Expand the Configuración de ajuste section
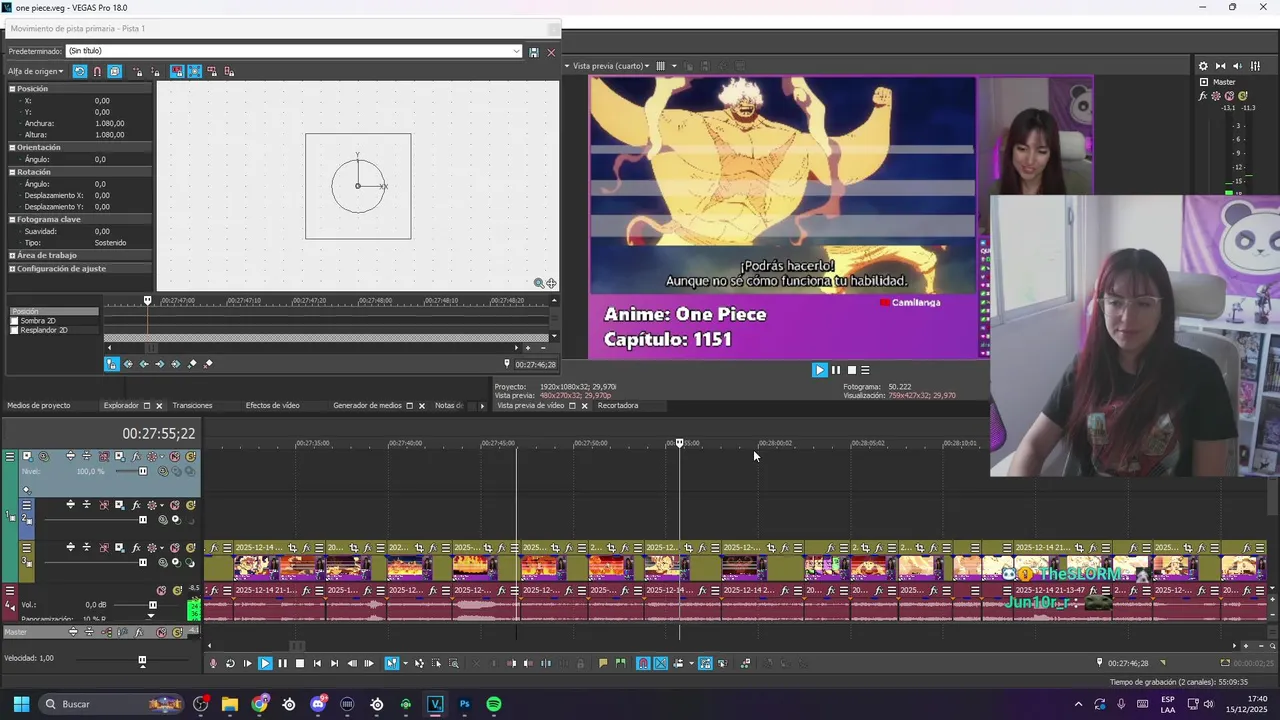 pyautogui.click(x=13, y=268)
